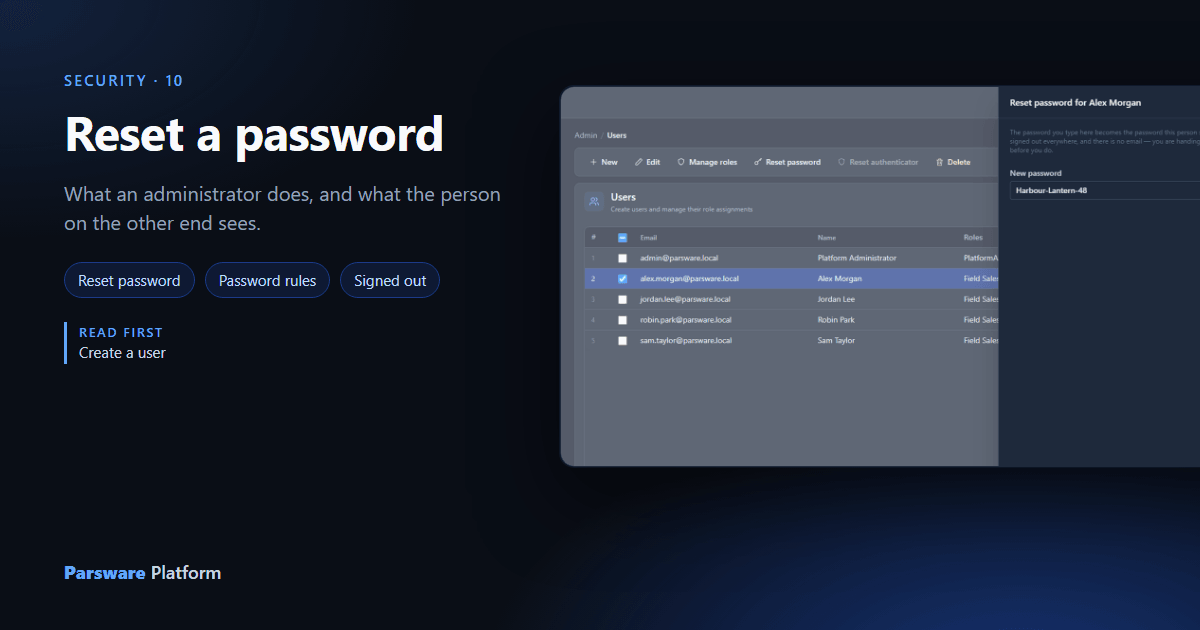
Task: Click the 'New password' field label
Action: [x=1035, y=173]
